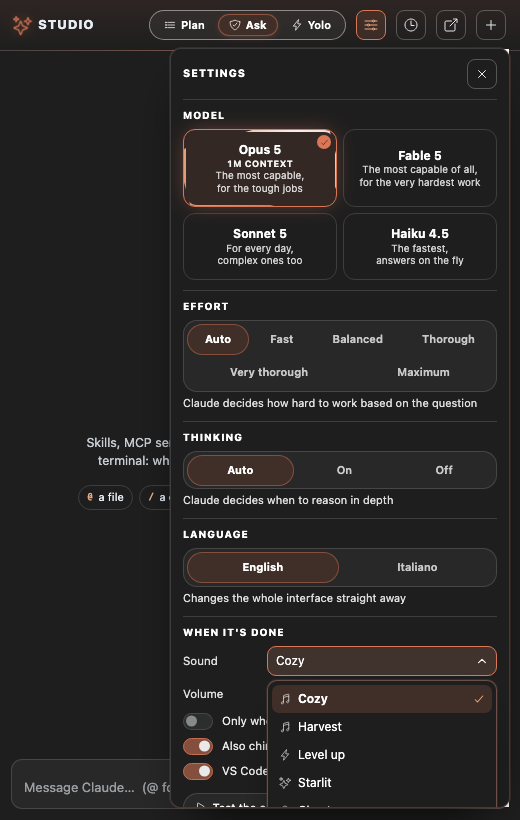Set effort to Very thorough

coord(269,372)
